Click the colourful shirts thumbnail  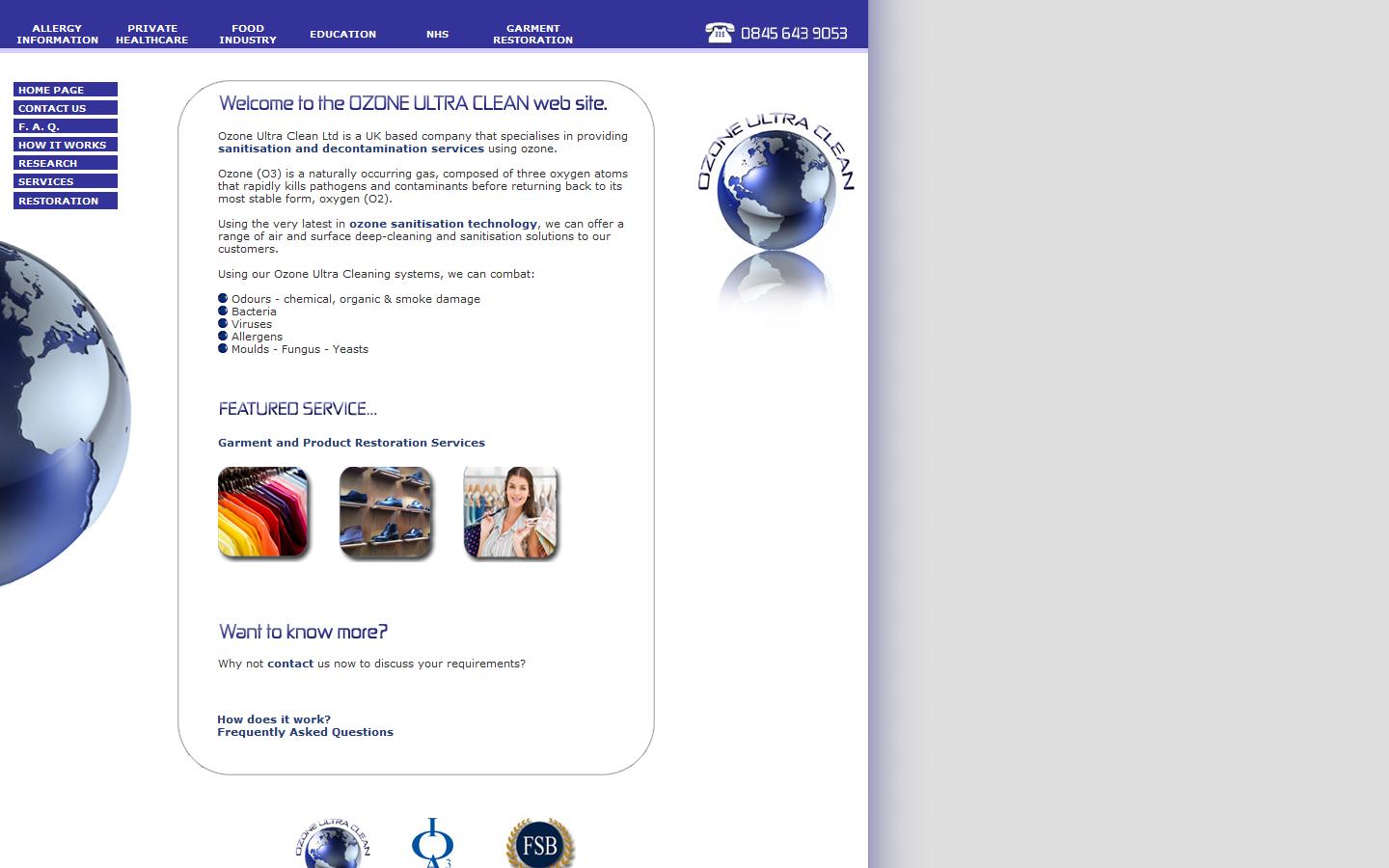click(x=263, y=513)
